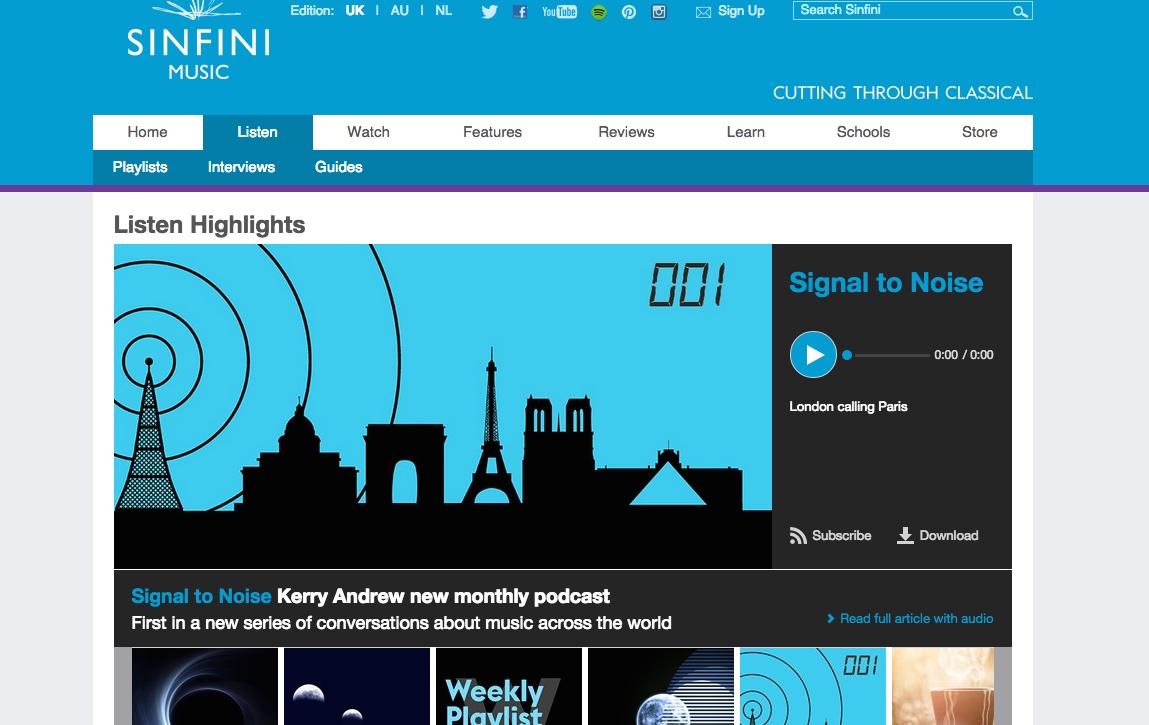
Task: Open the Pinterest icon link
Action: pyautogui.click(x=629, y=12)
